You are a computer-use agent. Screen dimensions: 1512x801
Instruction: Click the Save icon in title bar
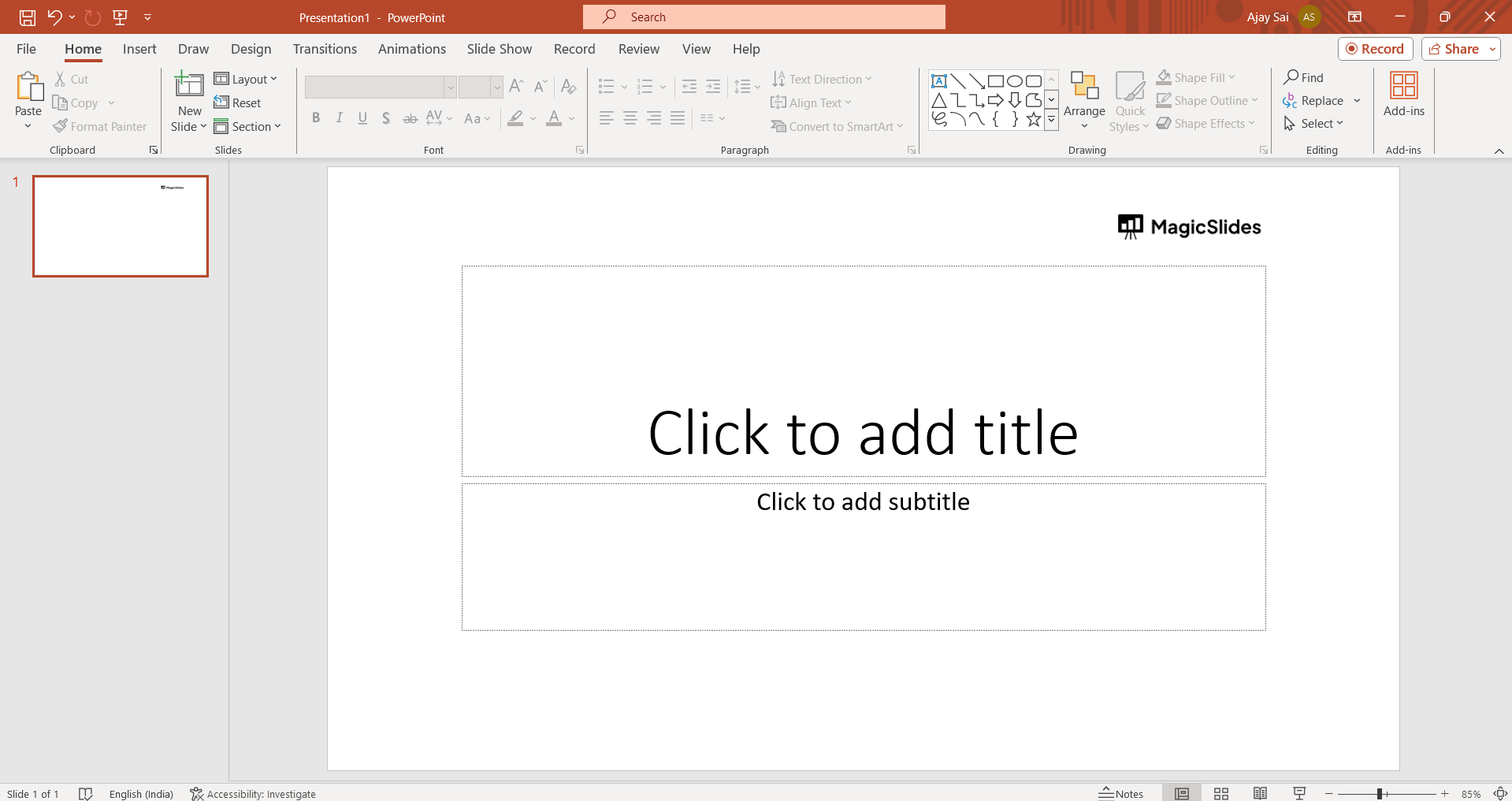28,17
